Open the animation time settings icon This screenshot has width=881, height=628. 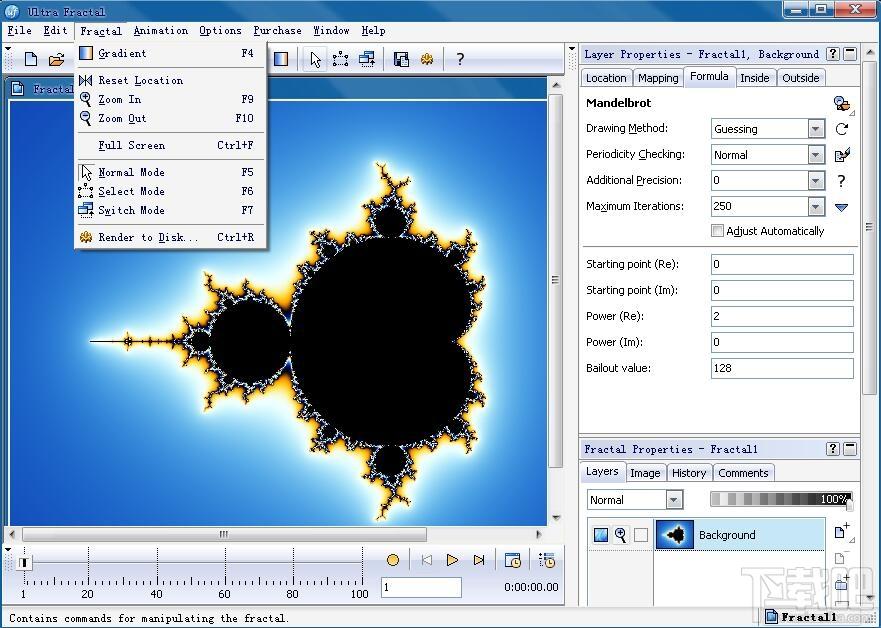512,560
